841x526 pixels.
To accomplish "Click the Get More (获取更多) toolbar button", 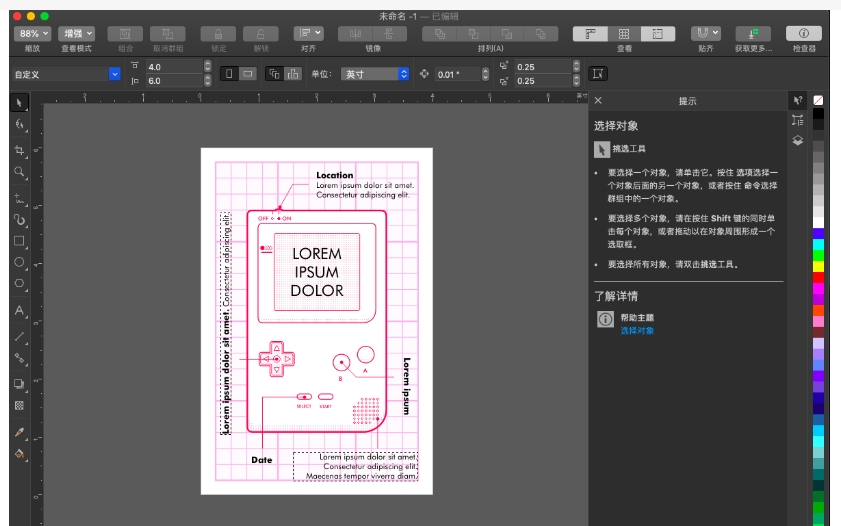I will (752, 34).
